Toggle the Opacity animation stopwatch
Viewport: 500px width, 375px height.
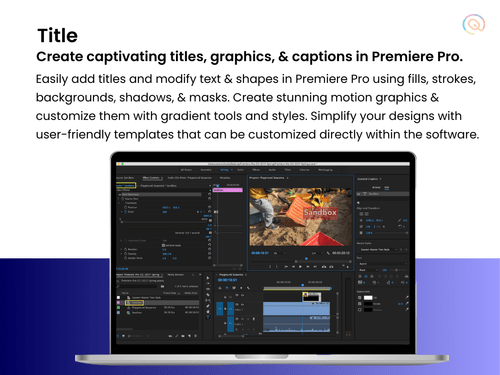click(x=126, y=254)
